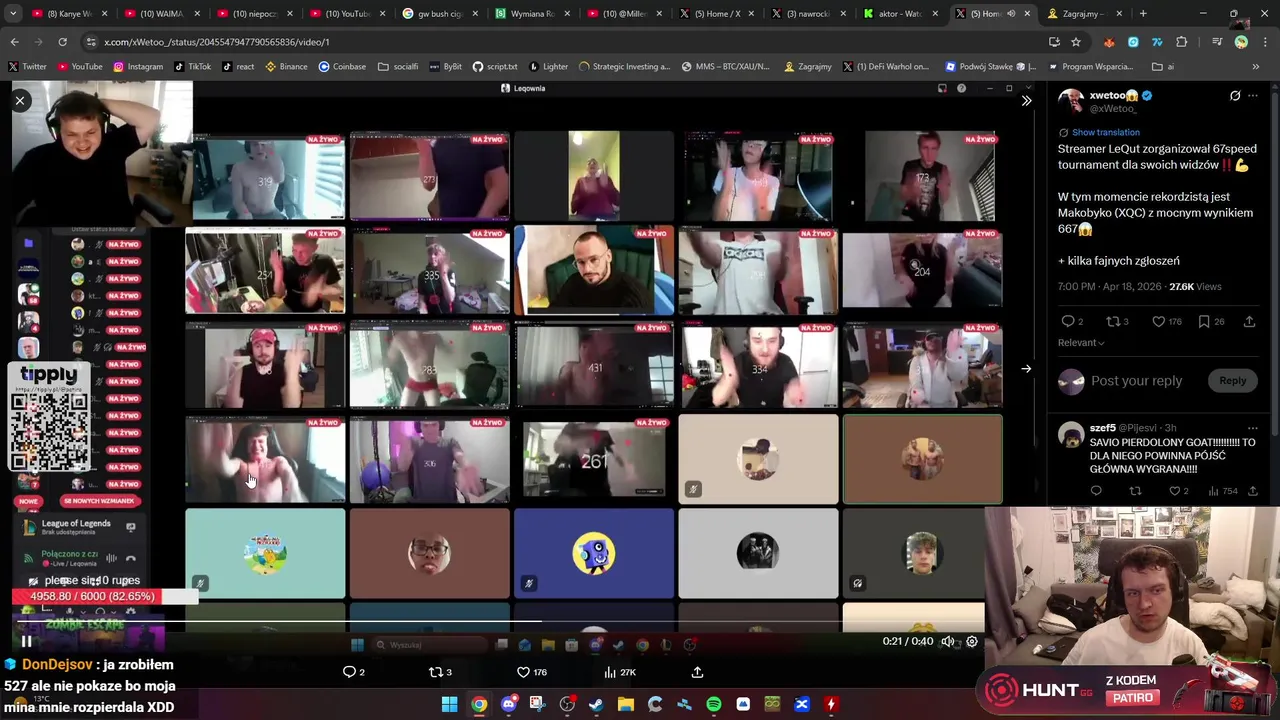1280x720 pixels.
Task: Open more options on xwetoo's tweet
Action: tap(1253, 96)
